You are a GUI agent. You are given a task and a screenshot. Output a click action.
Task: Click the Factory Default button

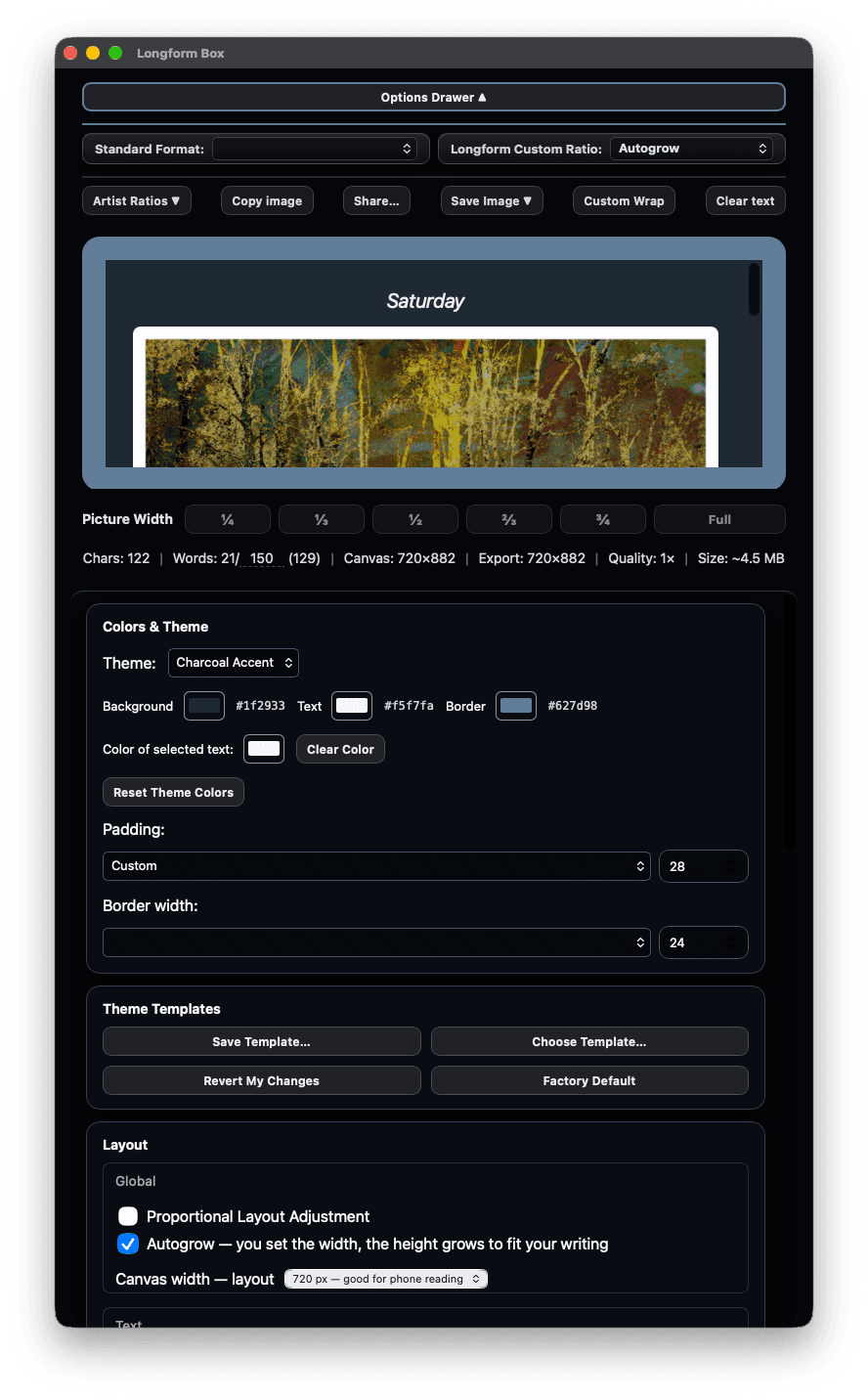tap(589, 1080)
